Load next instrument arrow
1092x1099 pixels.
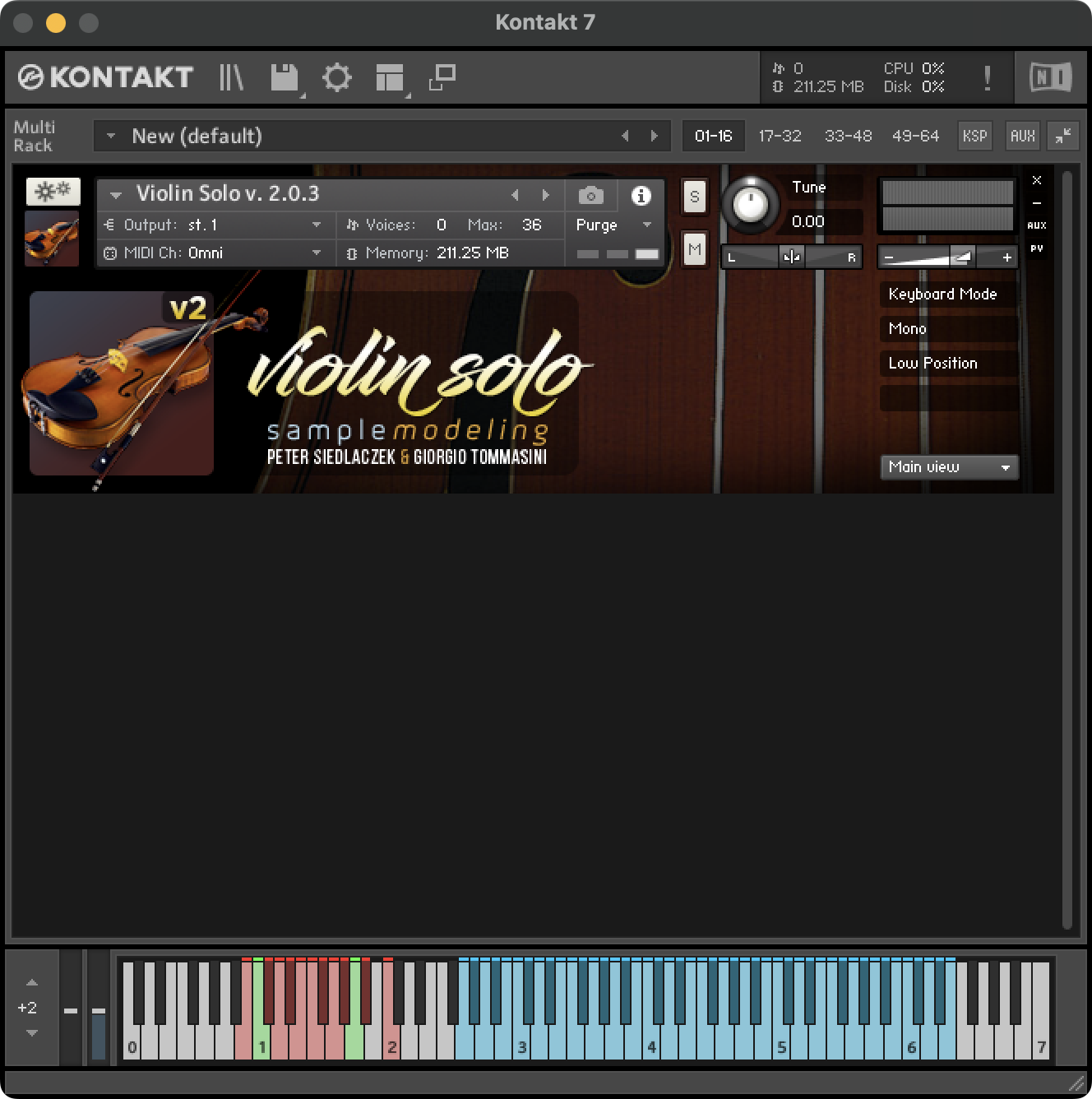(545, 195)
